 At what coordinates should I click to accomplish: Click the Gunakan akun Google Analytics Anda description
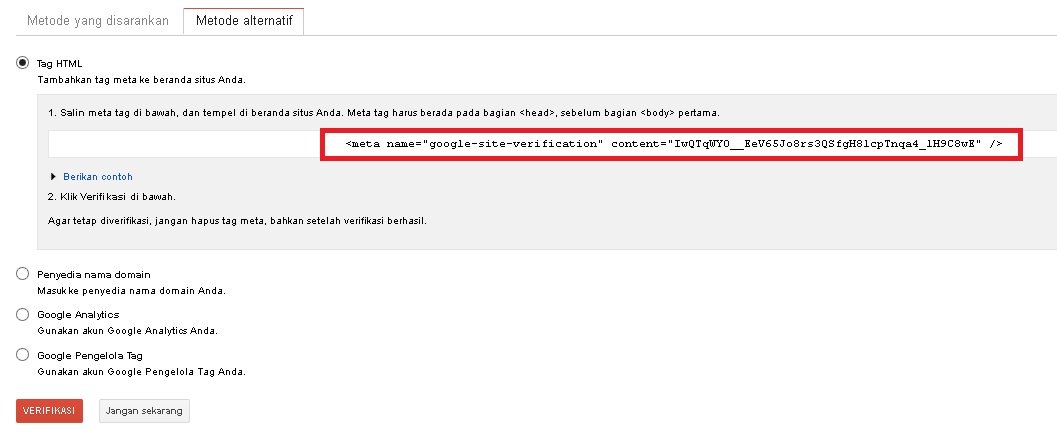click(127, 330)
